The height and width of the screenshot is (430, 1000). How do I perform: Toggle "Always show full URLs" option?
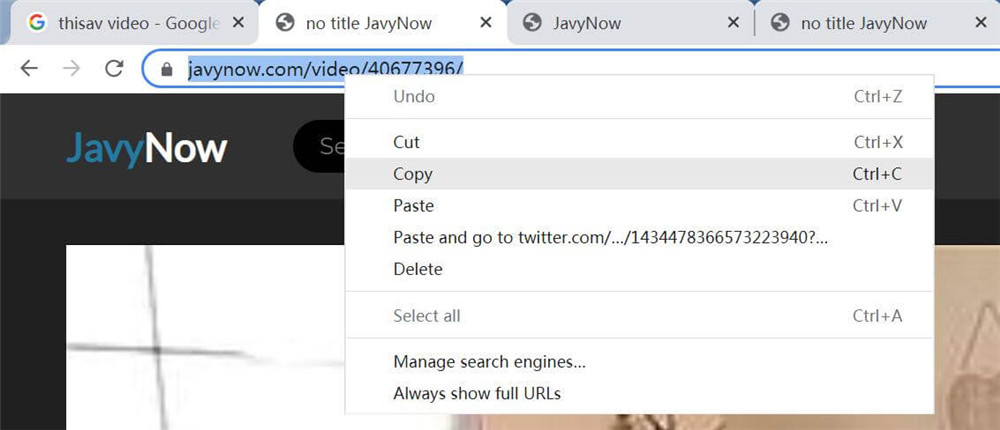477,393
